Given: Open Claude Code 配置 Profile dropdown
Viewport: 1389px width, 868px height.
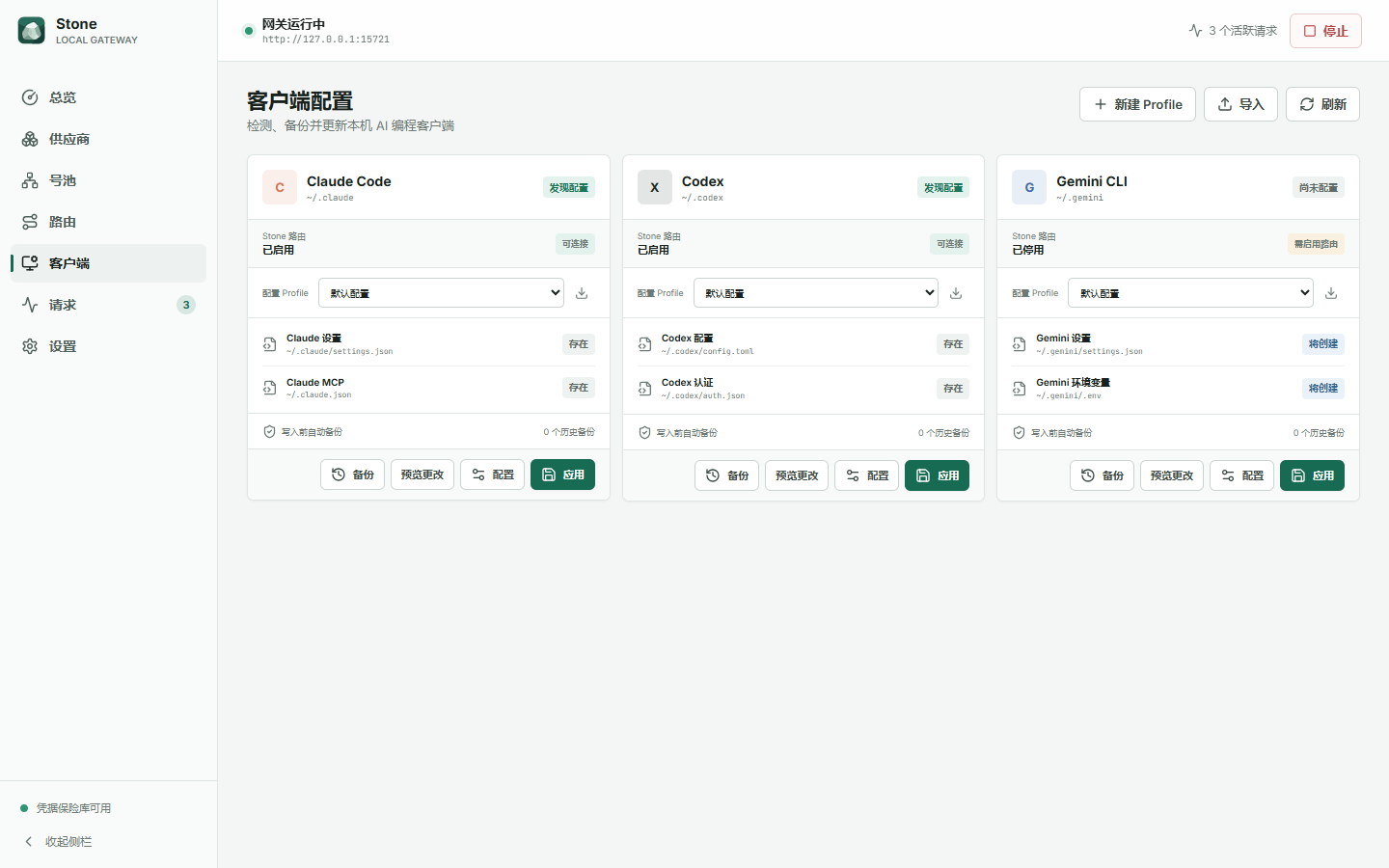Looking at the screenshot, I should click(441, 292).
